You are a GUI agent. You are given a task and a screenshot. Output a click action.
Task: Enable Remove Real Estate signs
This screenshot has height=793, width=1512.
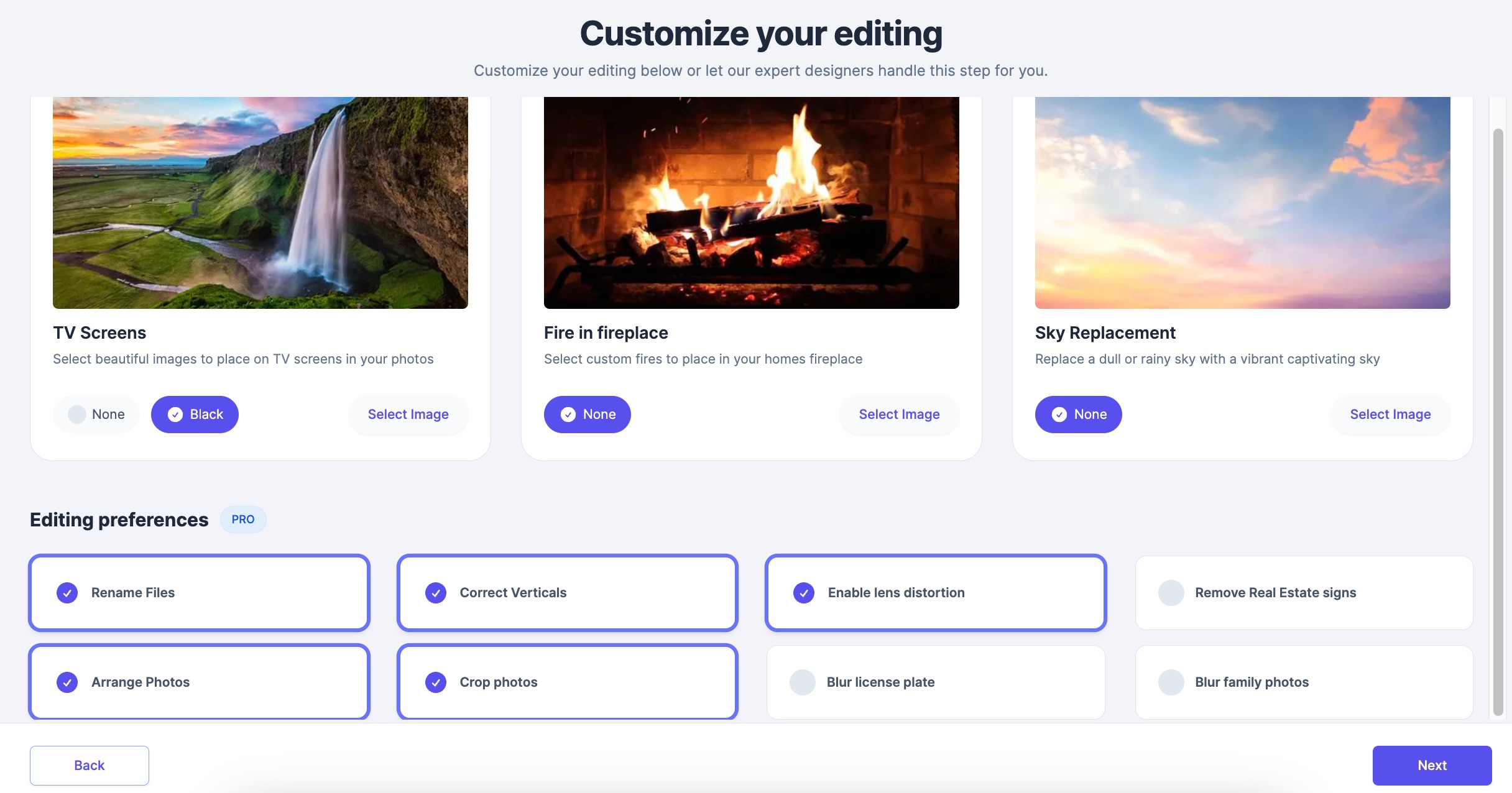(1304, 593)
